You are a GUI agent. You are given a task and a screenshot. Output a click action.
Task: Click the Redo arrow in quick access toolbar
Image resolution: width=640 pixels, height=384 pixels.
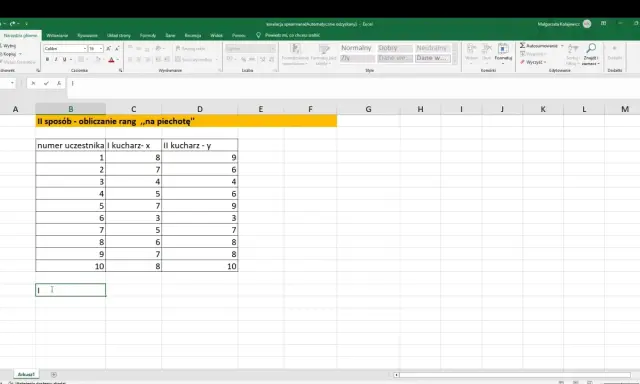[13, 24]
